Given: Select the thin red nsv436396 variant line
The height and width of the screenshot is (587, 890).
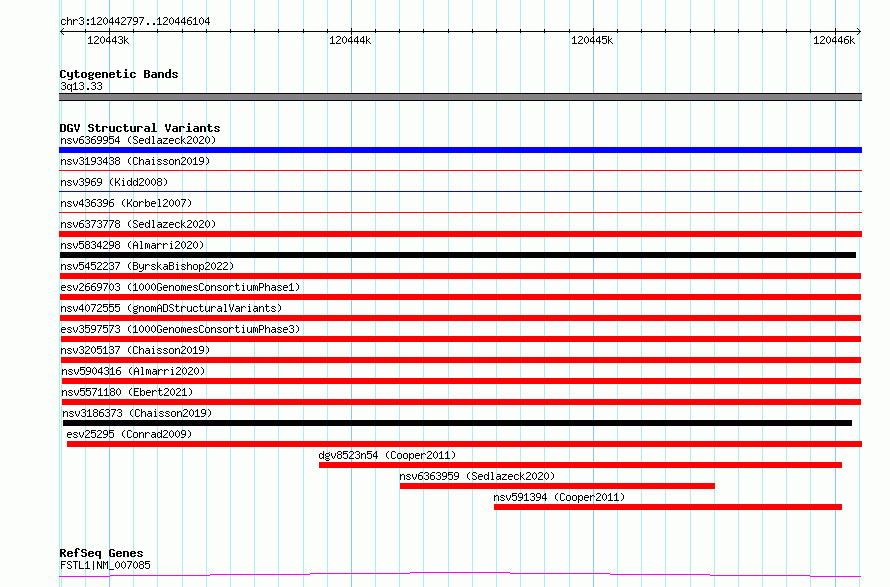Looking at the screenshot, I should tap(460, 212).
